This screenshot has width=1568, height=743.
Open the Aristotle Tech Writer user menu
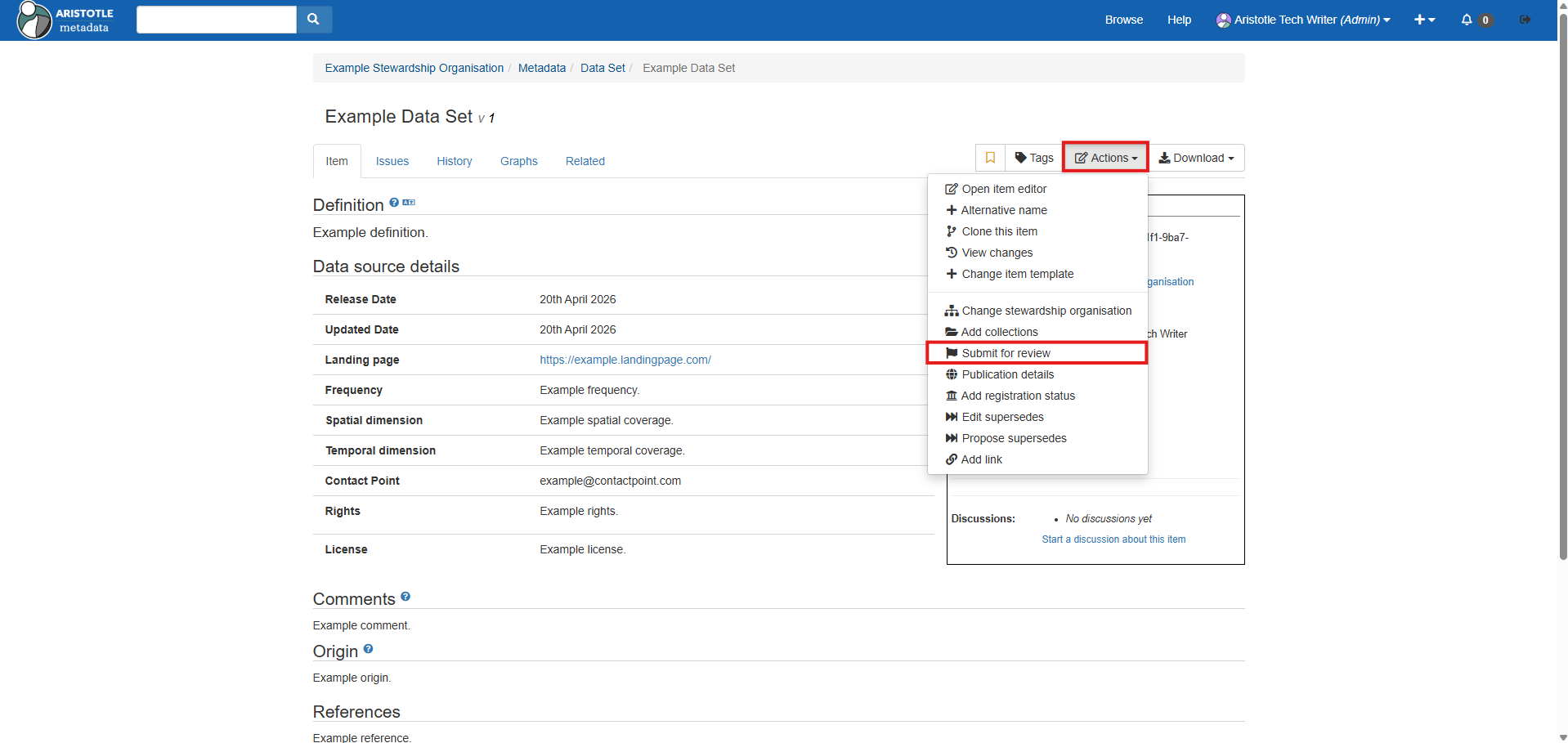click(1303, 20)
